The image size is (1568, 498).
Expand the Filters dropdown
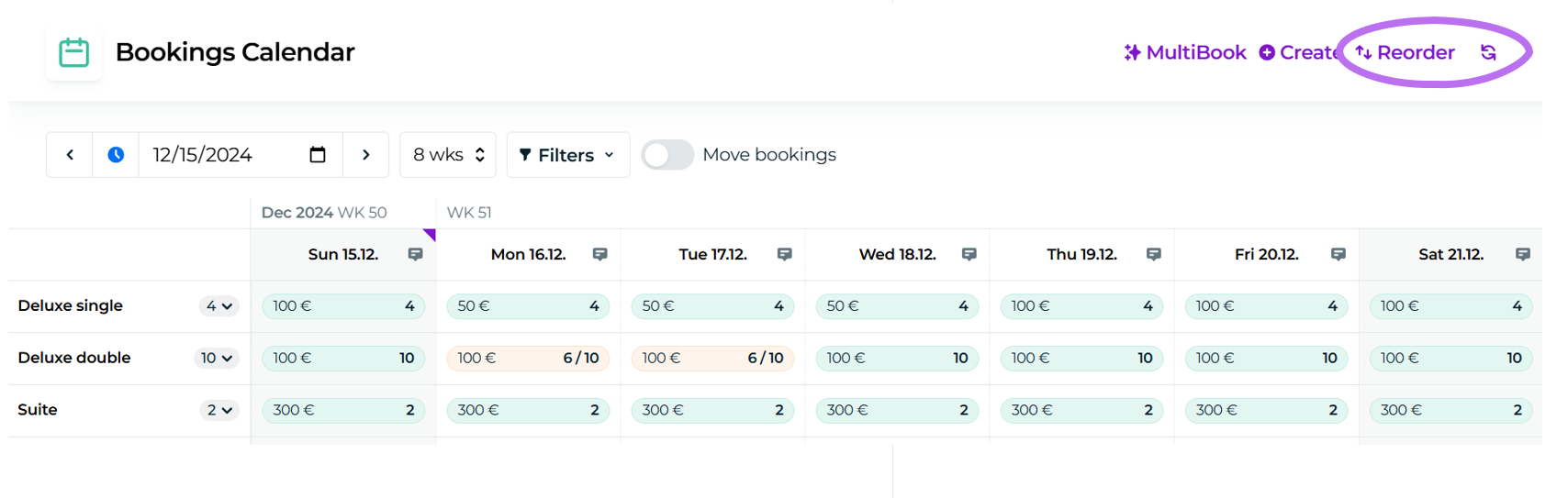click(x=567, y=155)
